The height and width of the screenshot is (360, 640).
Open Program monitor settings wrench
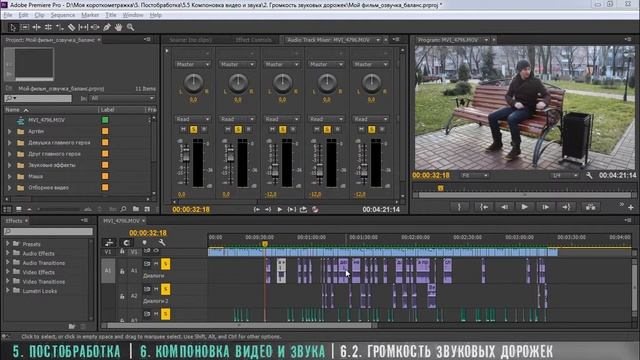coord(589,175)
